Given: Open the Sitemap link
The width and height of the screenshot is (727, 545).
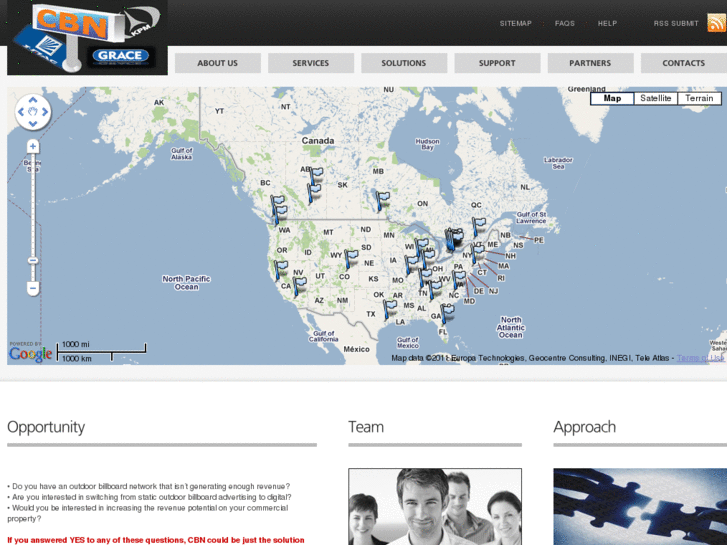Looking at the screenshot, I should coord(516,23).
